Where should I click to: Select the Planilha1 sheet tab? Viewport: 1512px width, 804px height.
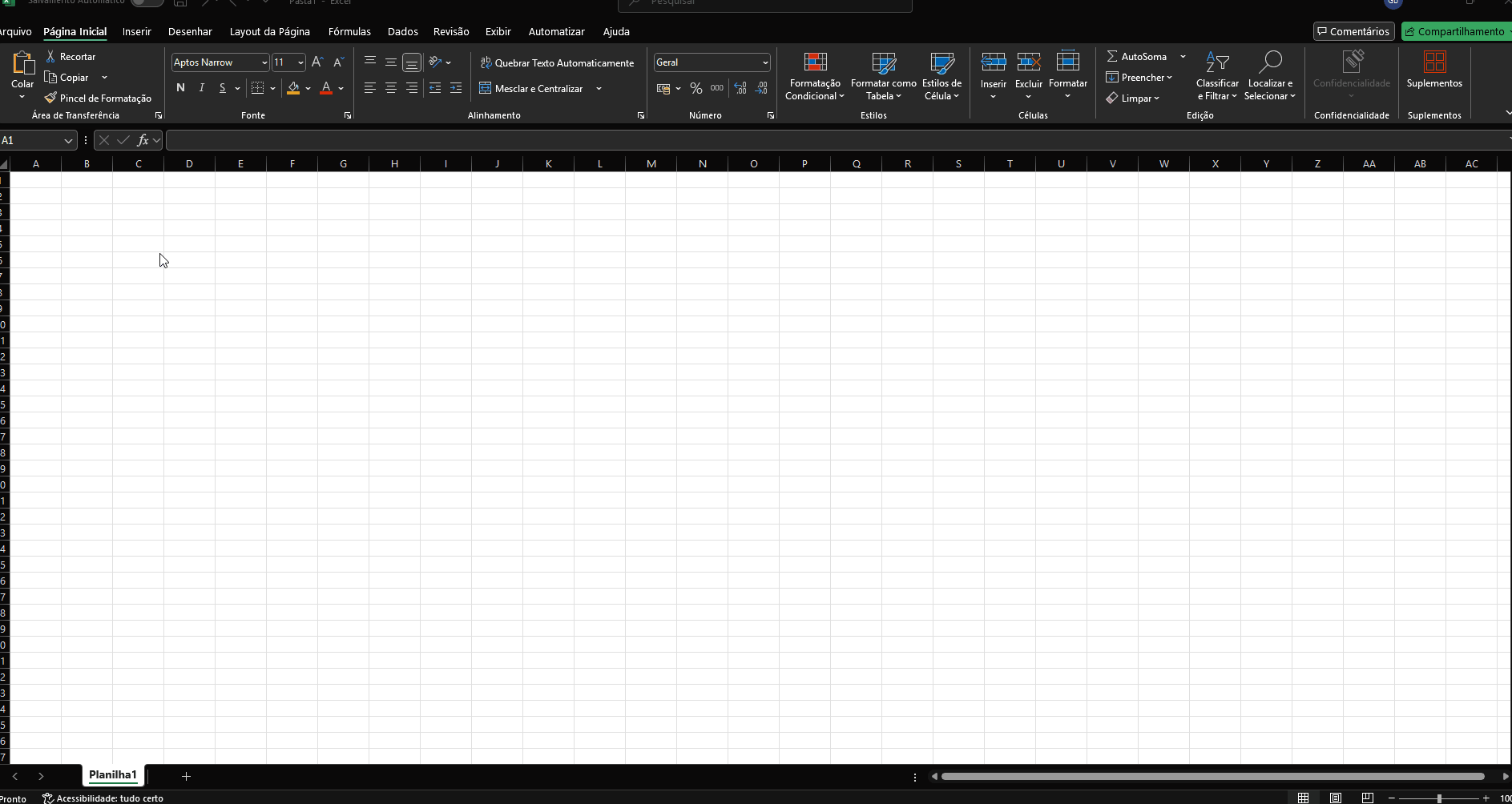click(113, 774)
